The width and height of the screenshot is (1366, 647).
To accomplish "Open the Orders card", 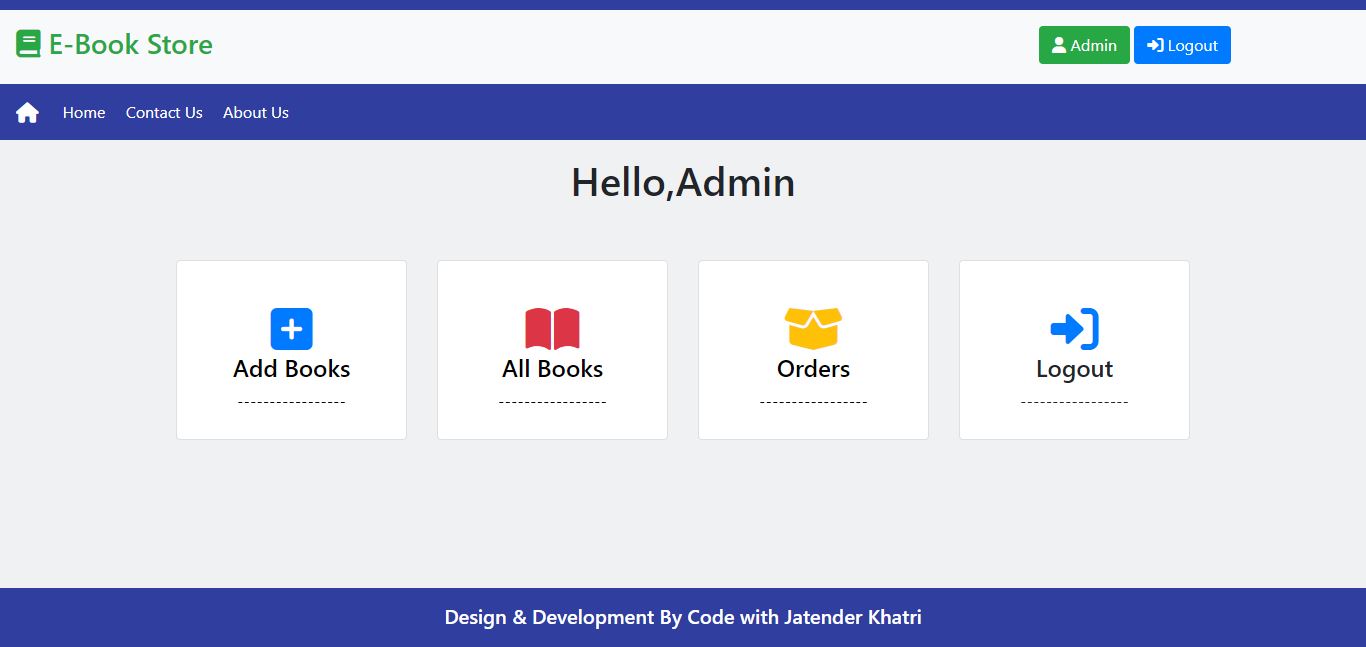I will (x=812, y=350).
